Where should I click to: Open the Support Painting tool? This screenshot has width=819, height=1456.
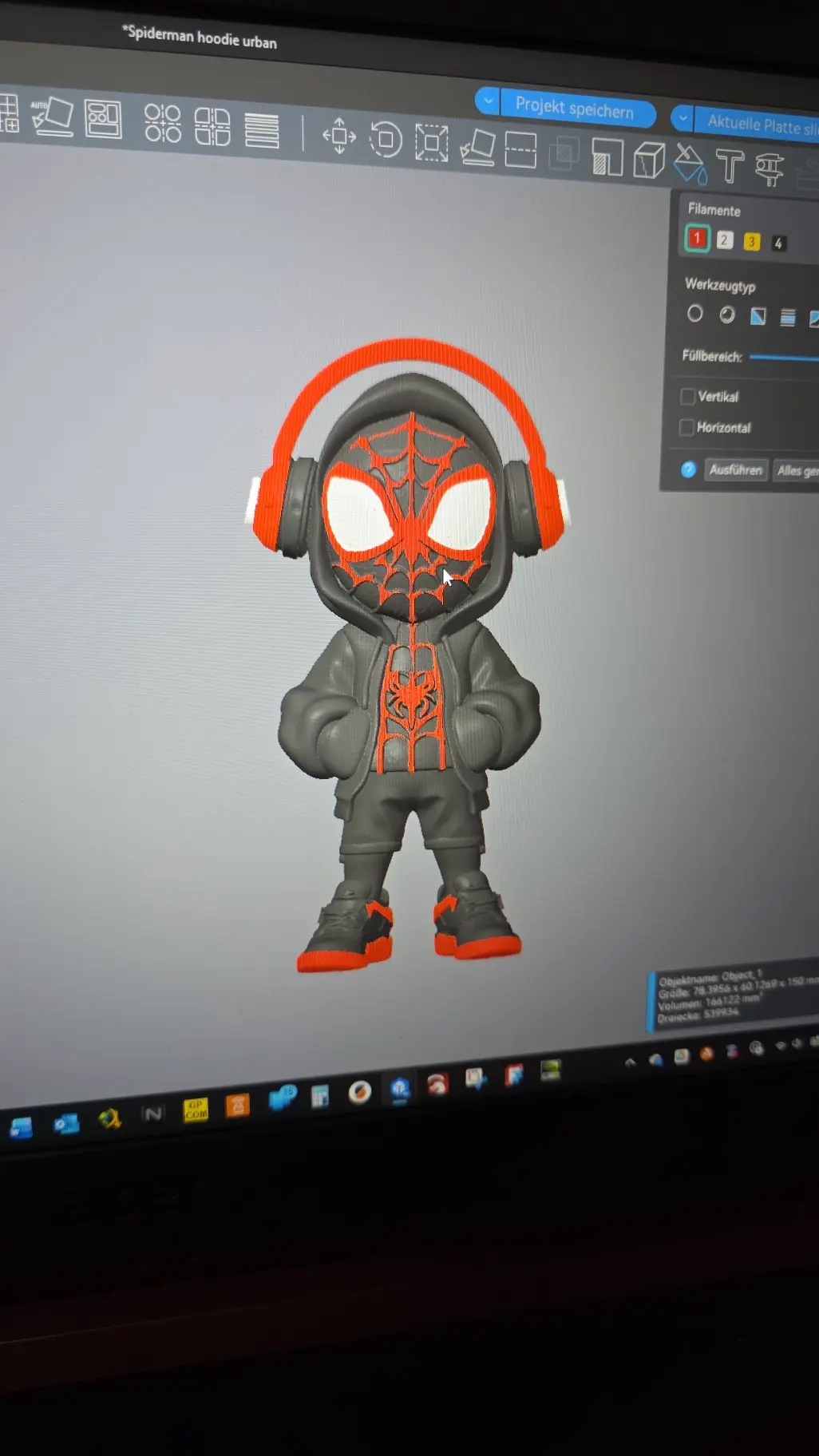click(x=607, y=156)
